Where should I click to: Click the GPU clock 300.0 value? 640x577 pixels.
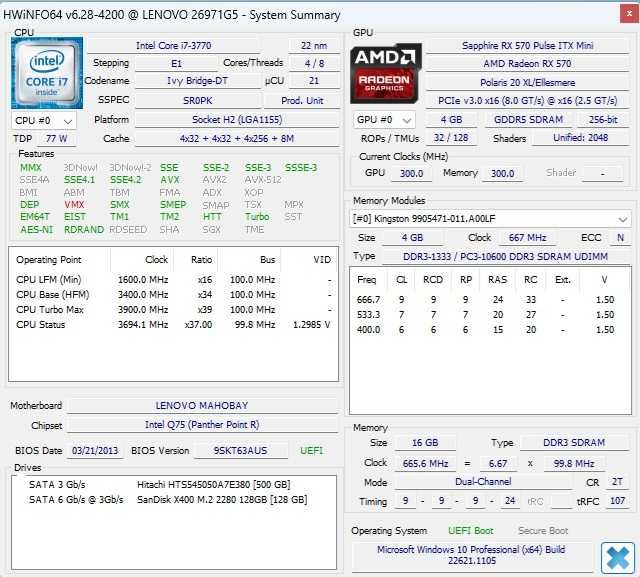(x=411, y=173)
